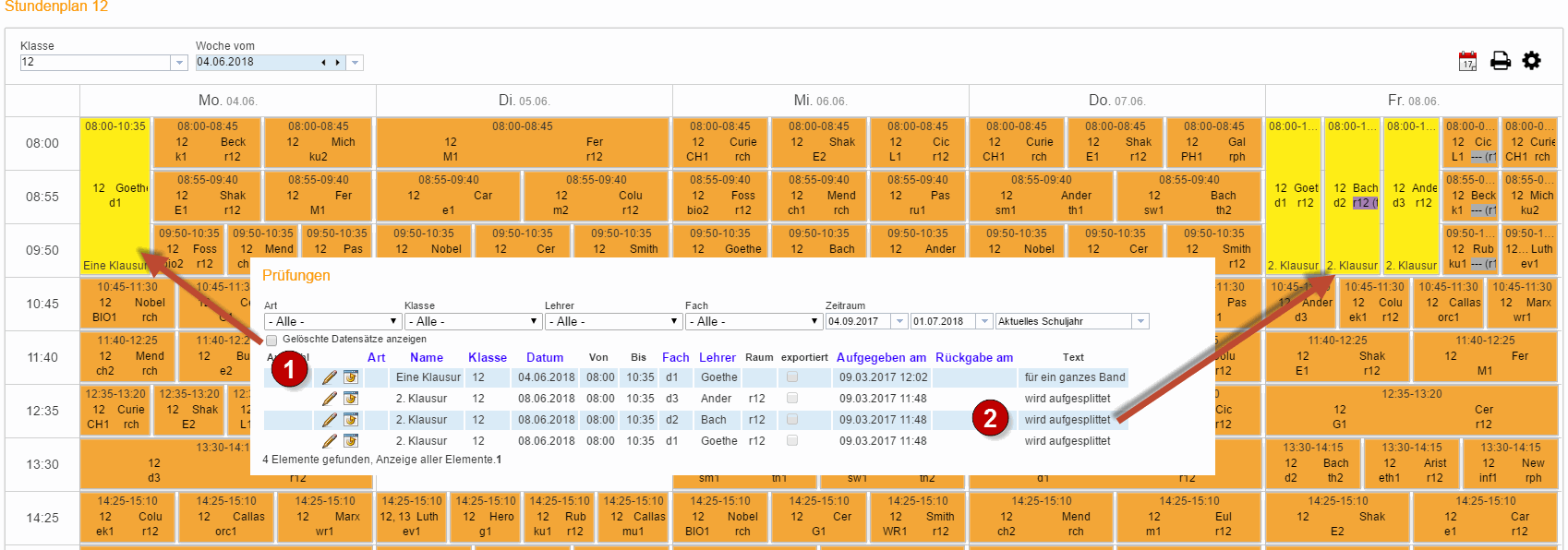
Task: Toggle exportiert checkbox in 'Eine Klausur' row
Action: tap(792, 377)
